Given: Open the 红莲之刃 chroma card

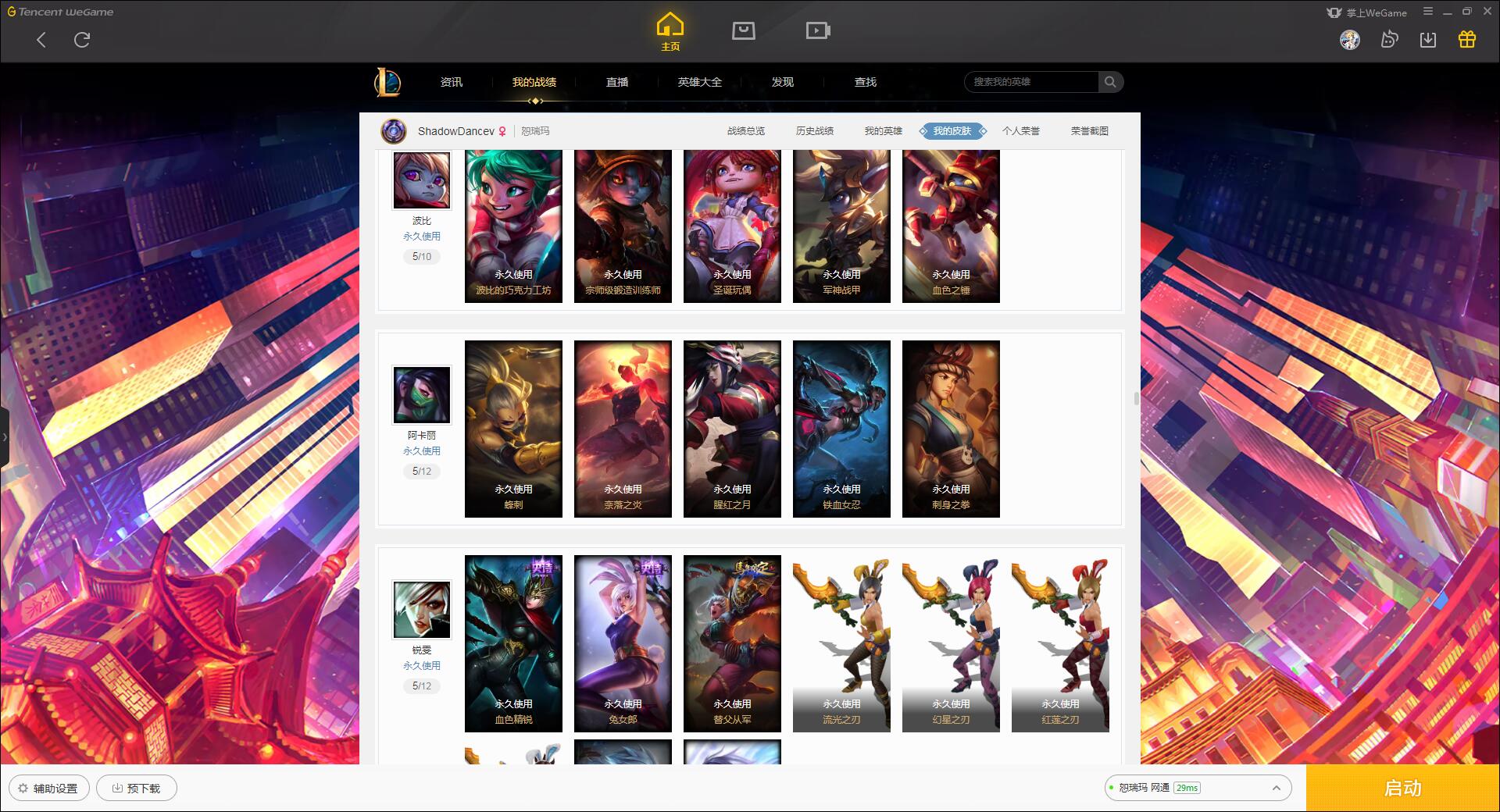Looking at the screenshot, I should (1060, 643).
